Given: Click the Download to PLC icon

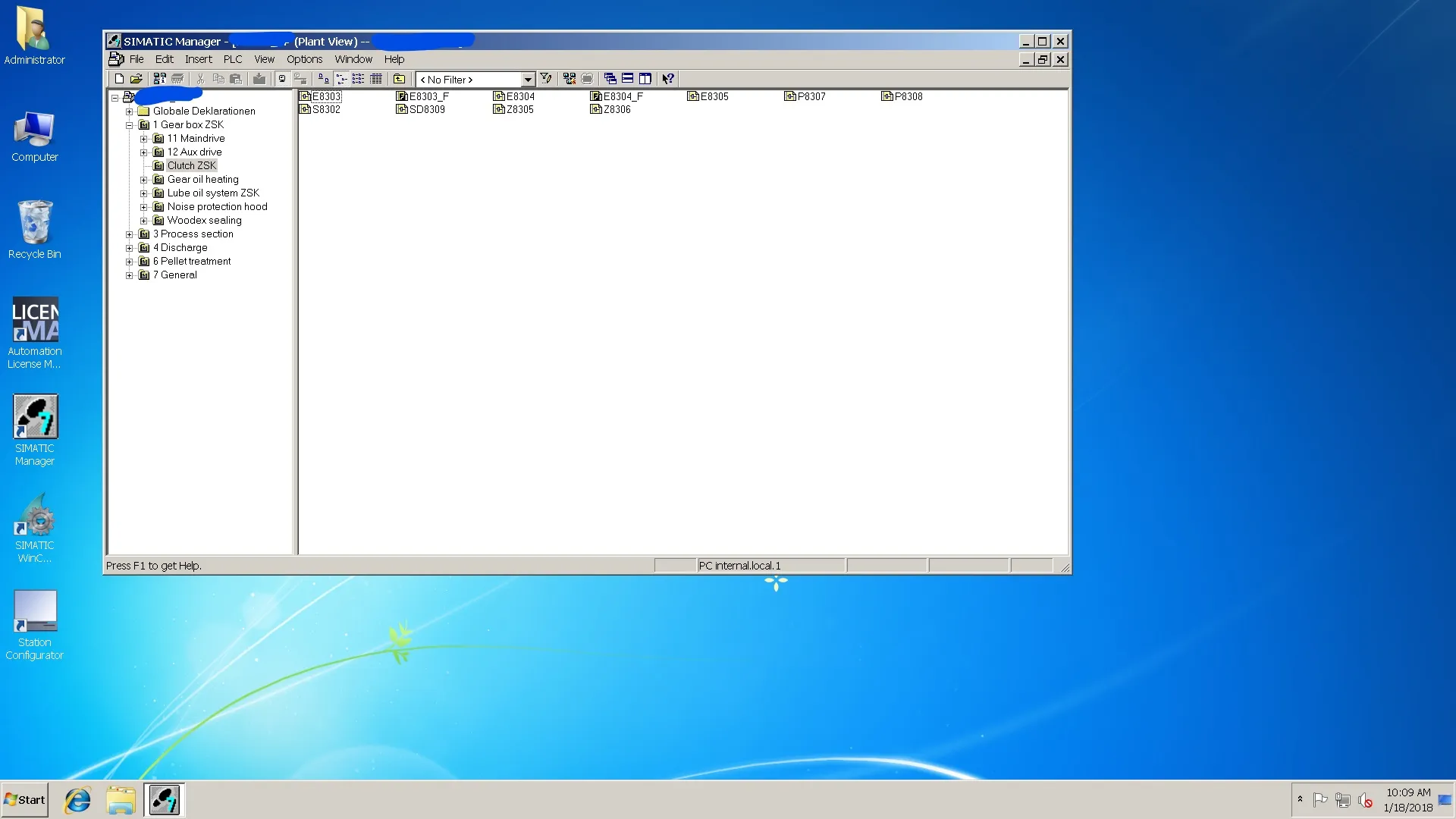Looking at the screenshot, I should point(259,79).
